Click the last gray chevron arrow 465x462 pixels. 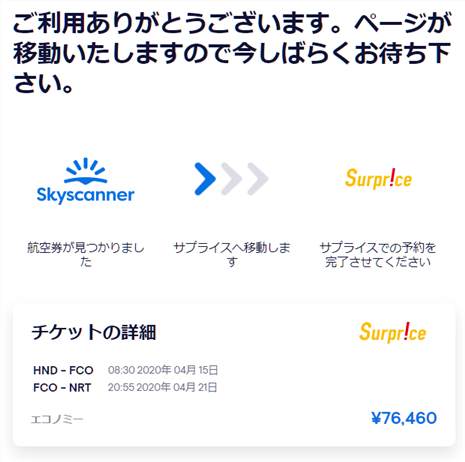pos(258,179)
